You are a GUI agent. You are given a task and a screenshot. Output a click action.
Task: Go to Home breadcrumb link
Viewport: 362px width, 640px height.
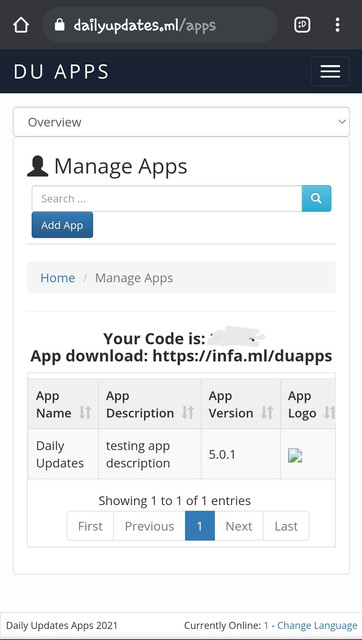[x=58, y=278]
